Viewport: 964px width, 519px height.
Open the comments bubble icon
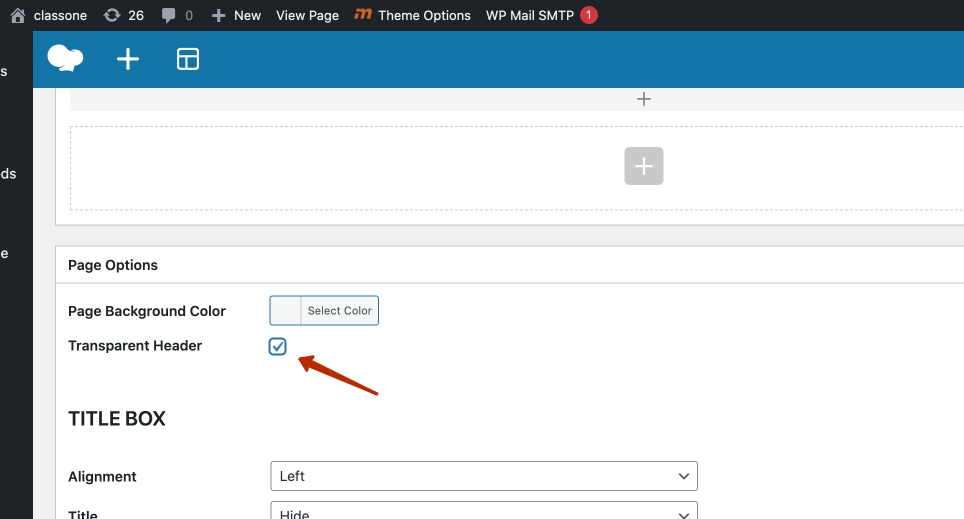(169, 15)
